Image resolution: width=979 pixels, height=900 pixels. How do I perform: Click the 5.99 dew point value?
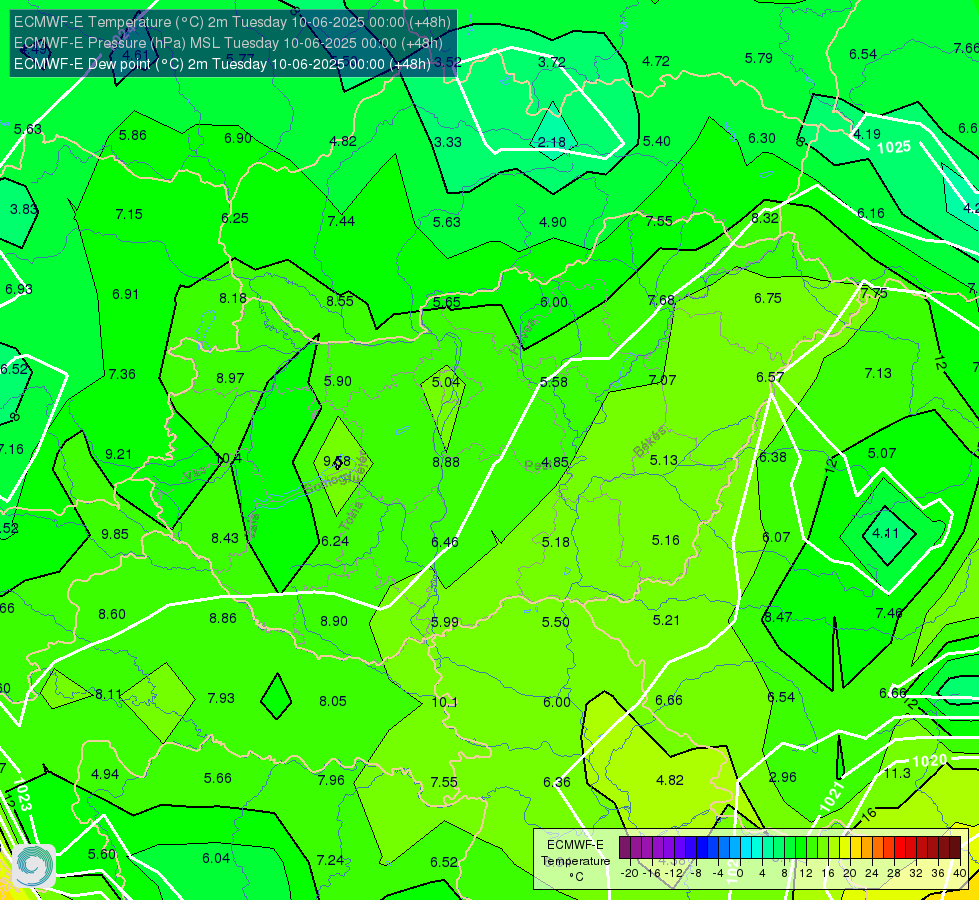pos(445,623)
